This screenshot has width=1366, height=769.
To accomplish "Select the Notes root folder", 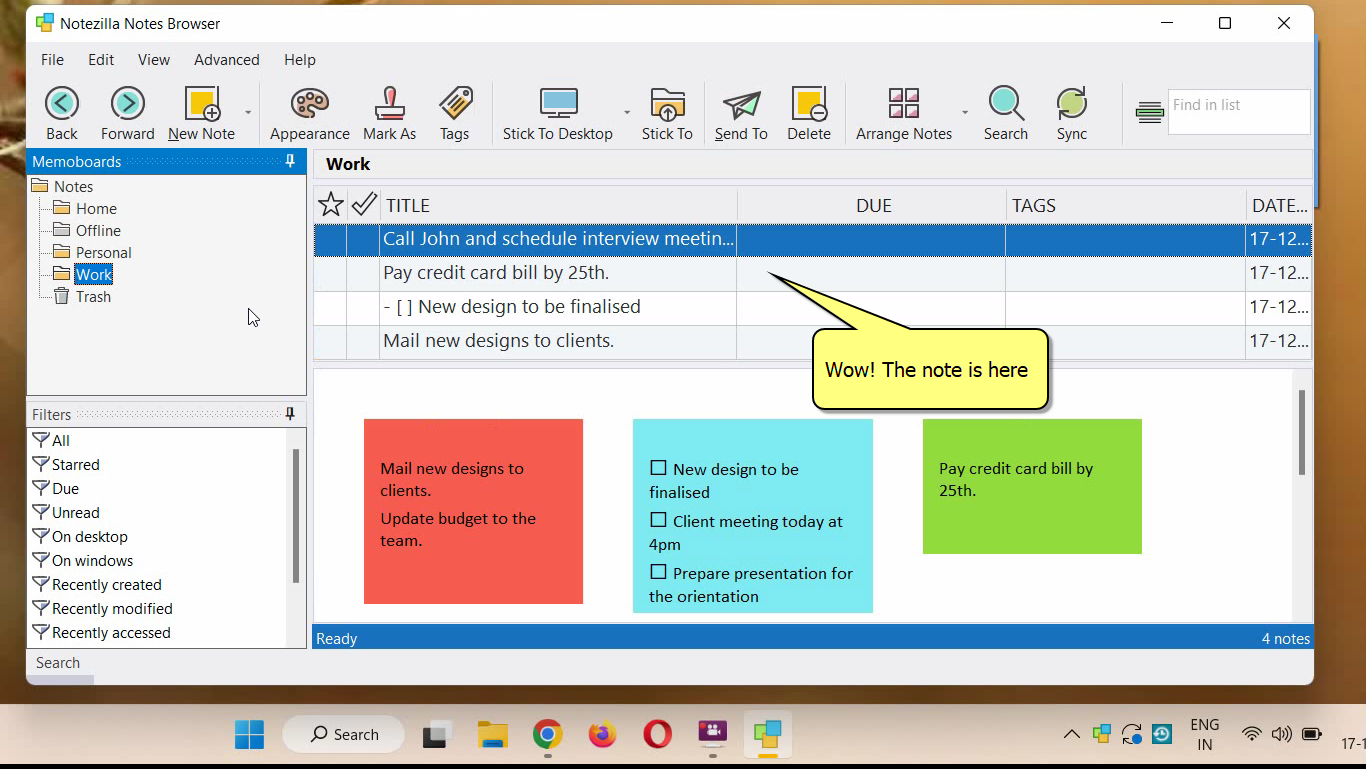I will 62,186.
